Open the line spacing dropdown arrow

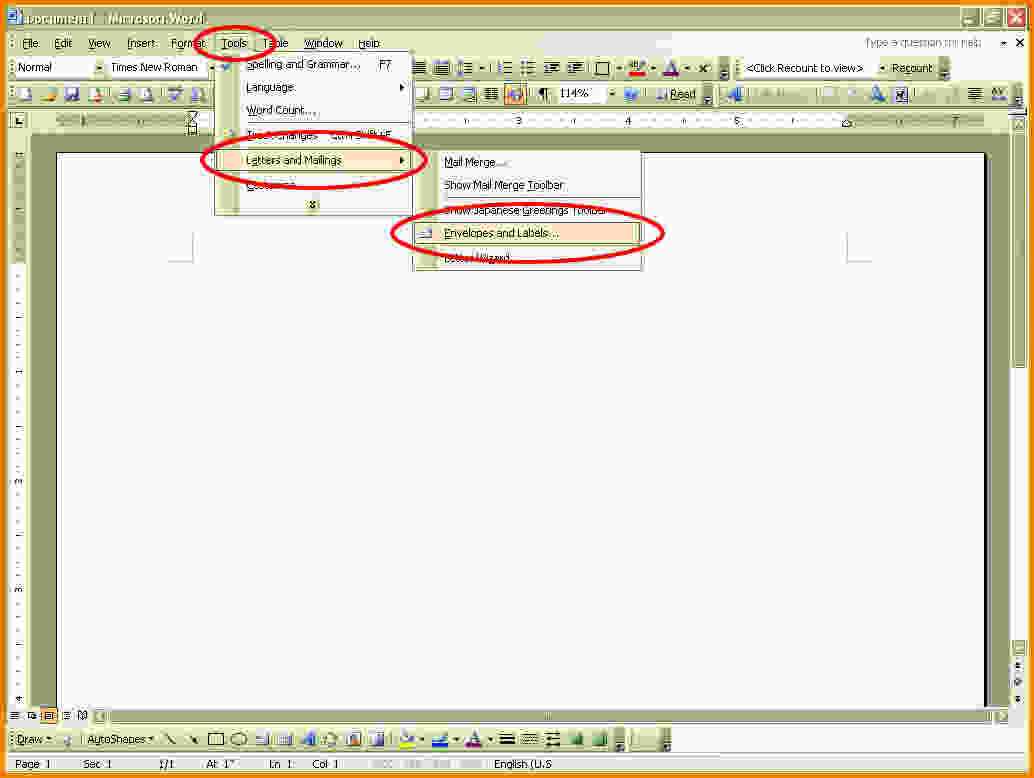point(482,67)
